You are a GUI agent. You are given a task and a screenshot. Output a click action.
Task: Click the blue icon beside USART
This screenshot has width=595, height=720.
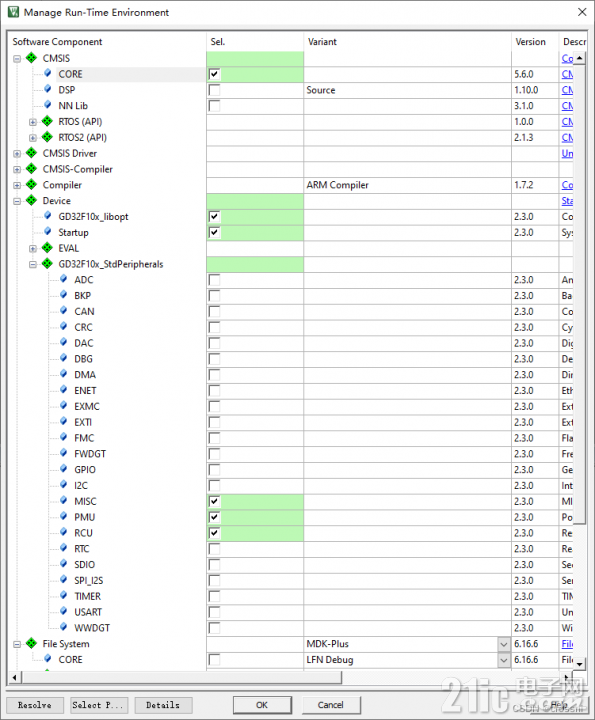pyautogui.click(x=64, y=611)
